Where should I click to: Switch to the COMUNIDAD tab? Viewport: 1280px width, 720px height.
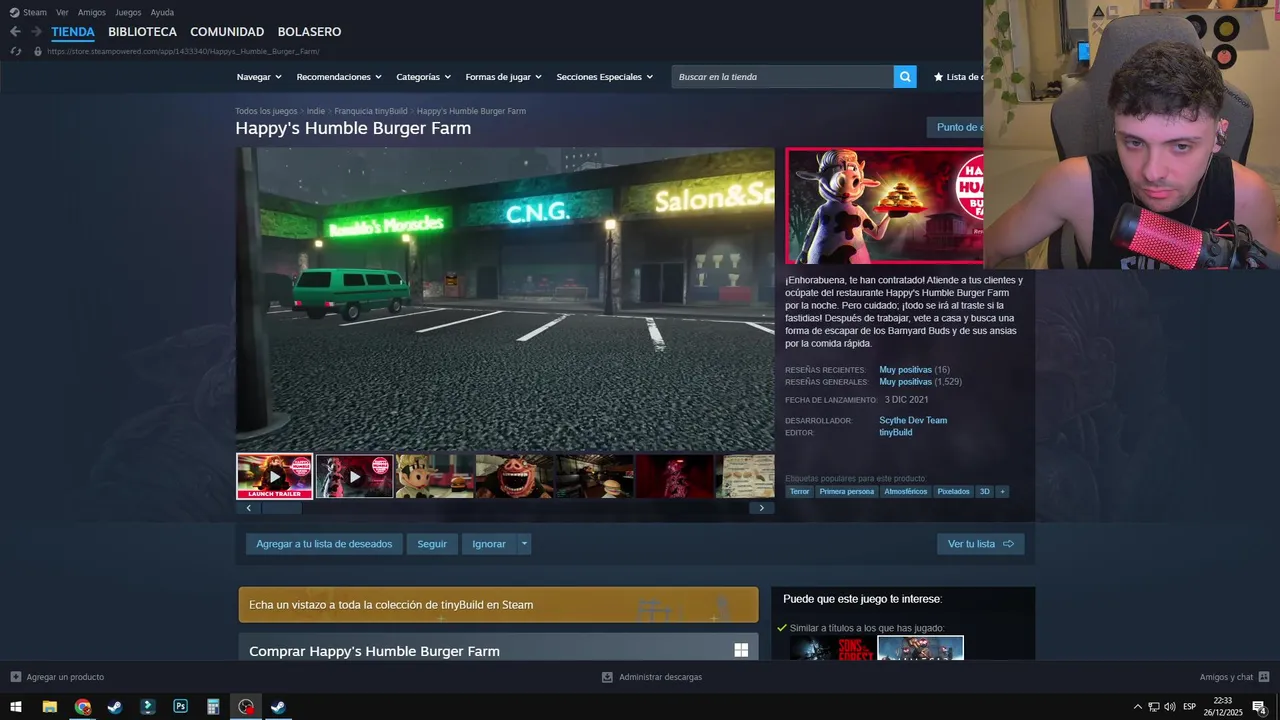click(x=227, y=32)
